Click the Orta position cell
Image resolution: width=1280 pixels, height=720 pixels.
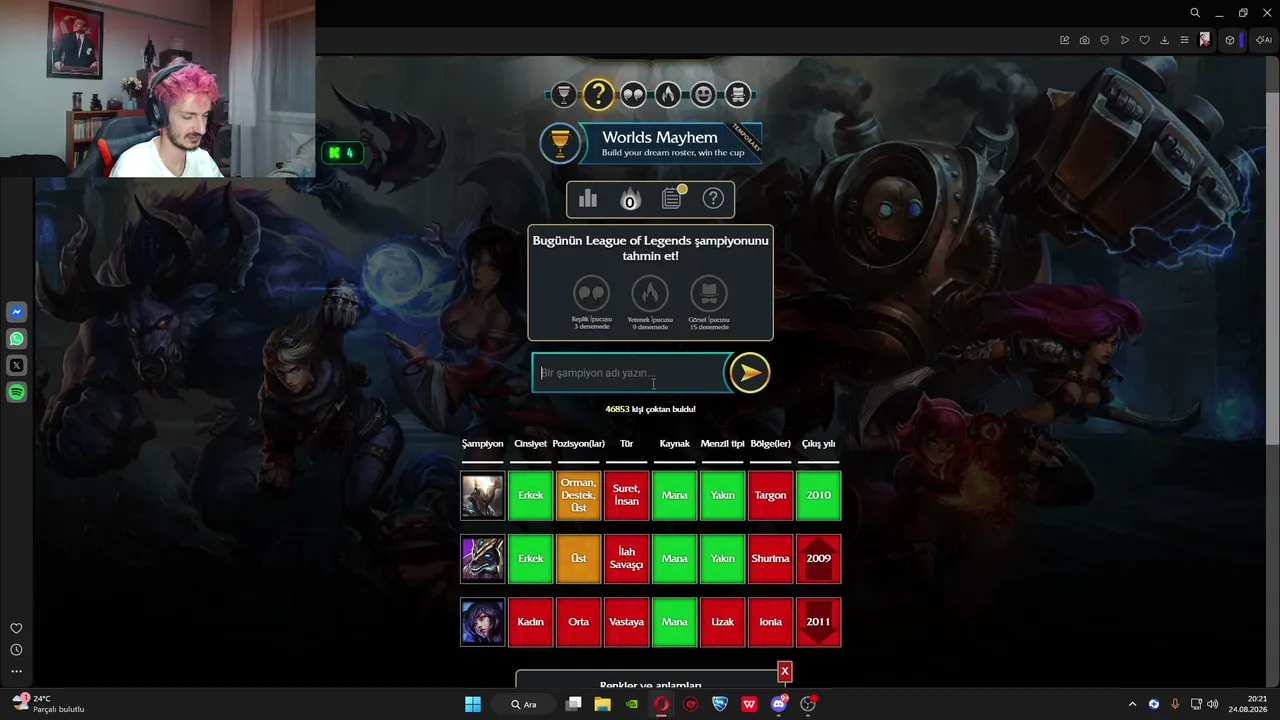click(x=578, y=622)
